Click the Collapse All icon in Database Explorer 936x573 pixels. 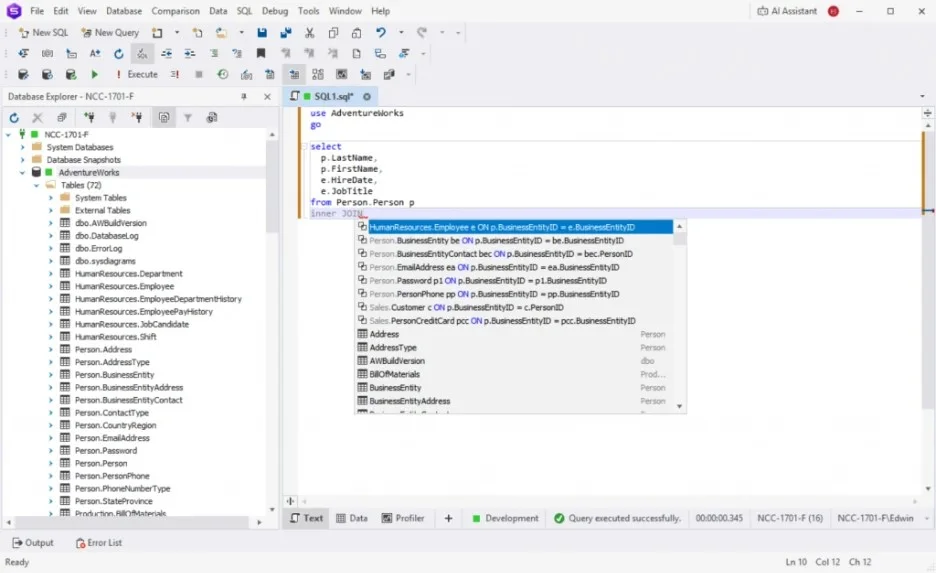click(x=62, y=118)
